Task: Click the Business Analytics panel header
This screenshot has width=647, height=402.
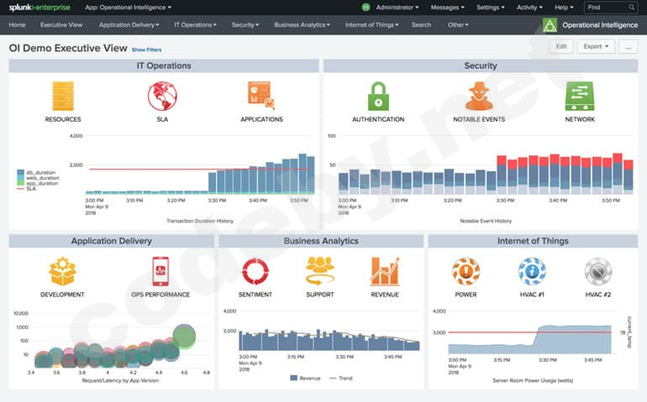Action: tap(321, 241)
